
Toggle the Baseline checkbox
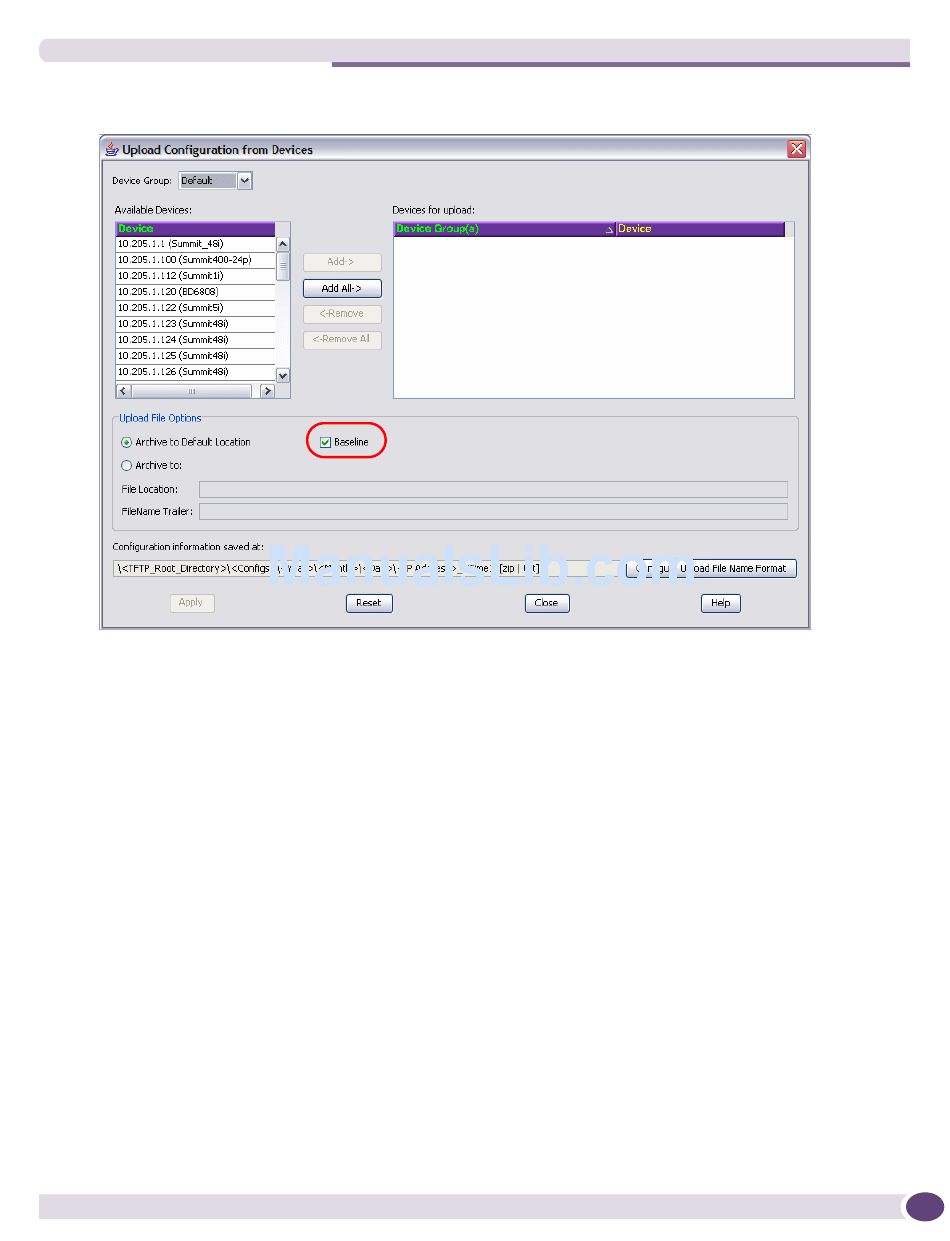pos(325,442)
